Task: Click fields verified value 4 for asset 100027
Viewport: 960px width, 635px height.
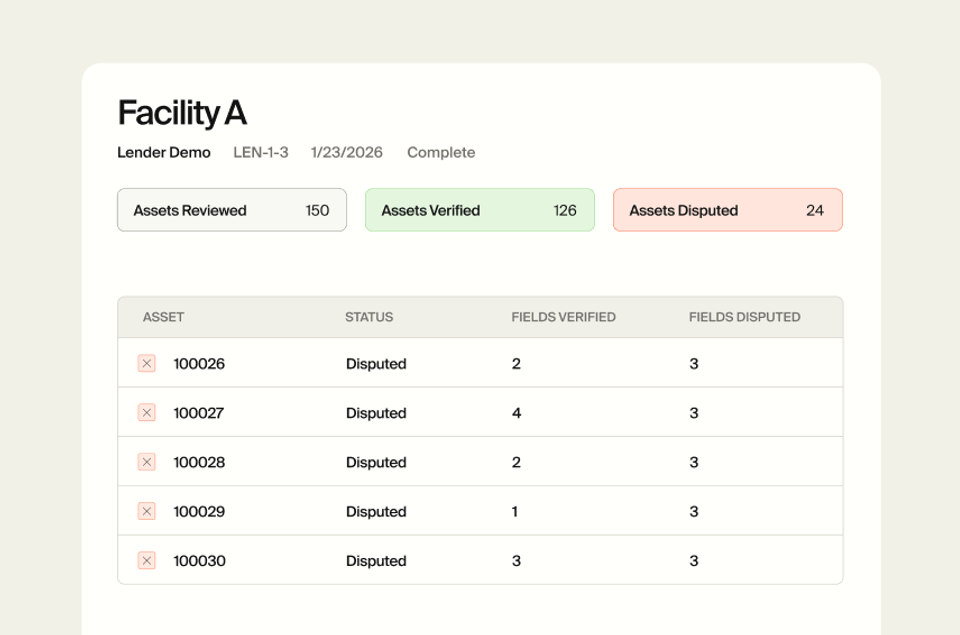Action: [516, 413]
